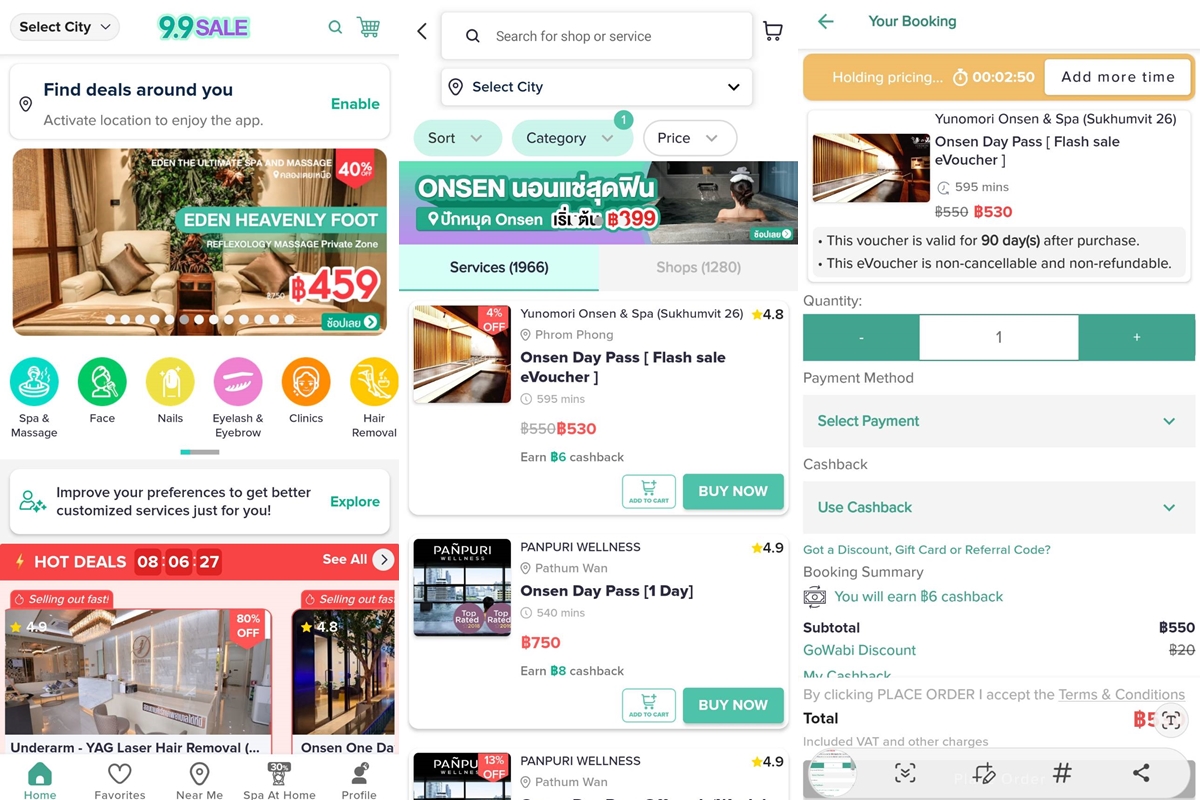Click the quantity value field
Screen dimensions: 1200x800
click(999, 338)
